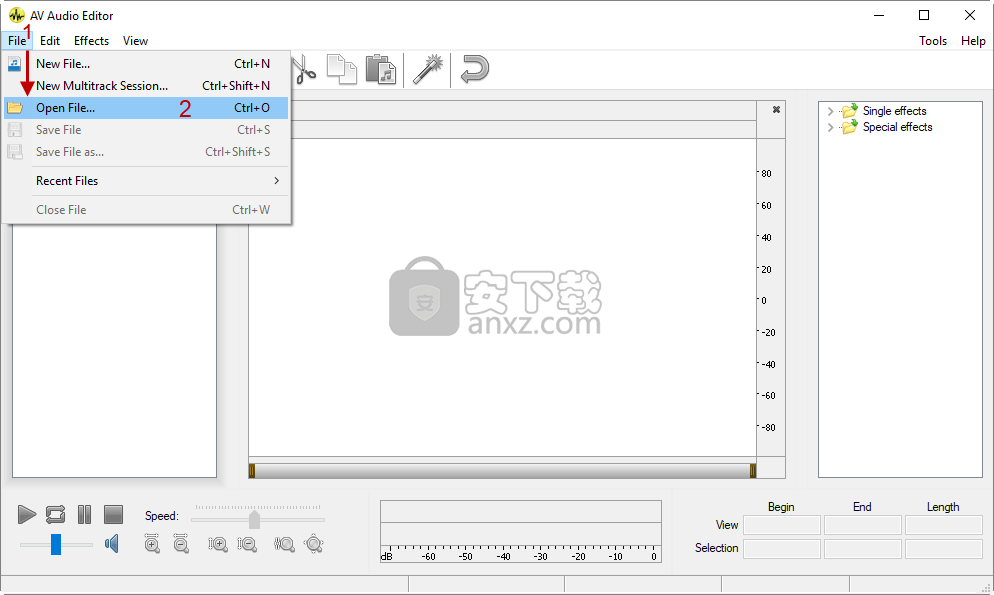The width and height of the screenshot is (994, 595).
Task: Click the dB level meter
Action: tap(520, 532)
